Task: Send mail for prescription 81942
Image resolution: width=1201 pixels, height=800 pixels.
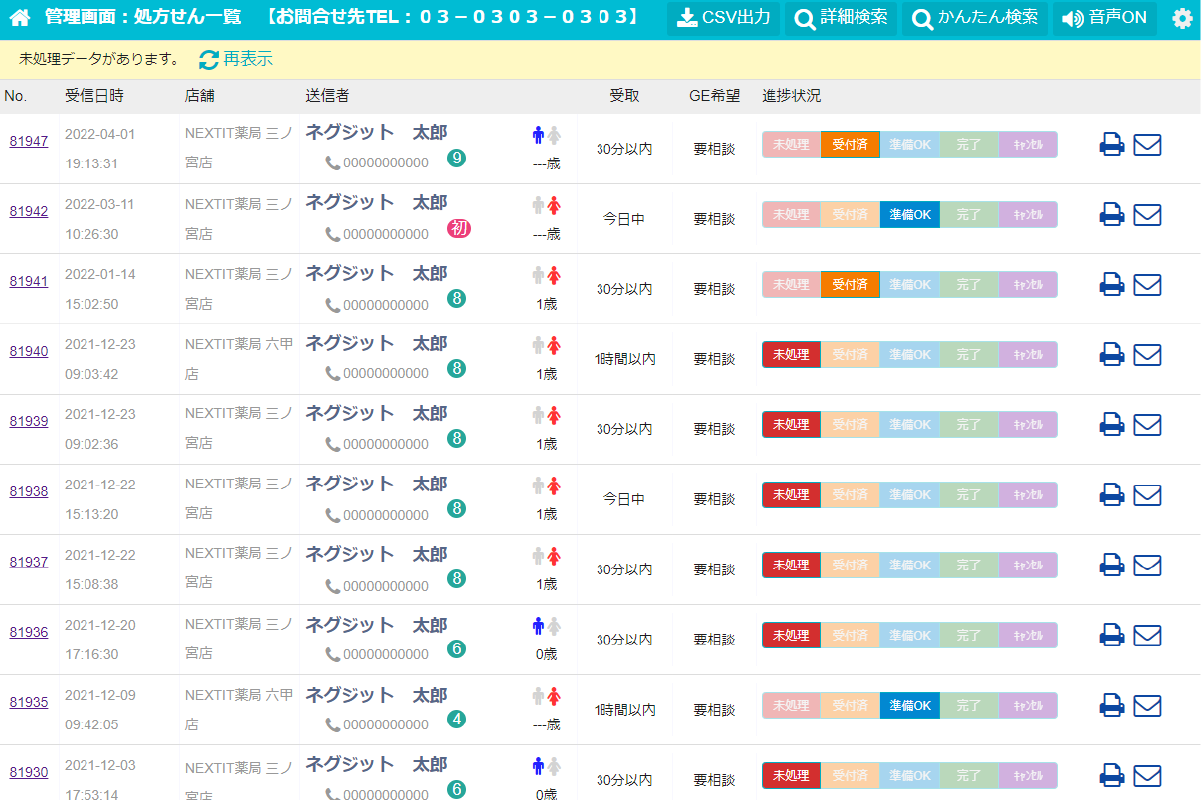Action: 1147,215
